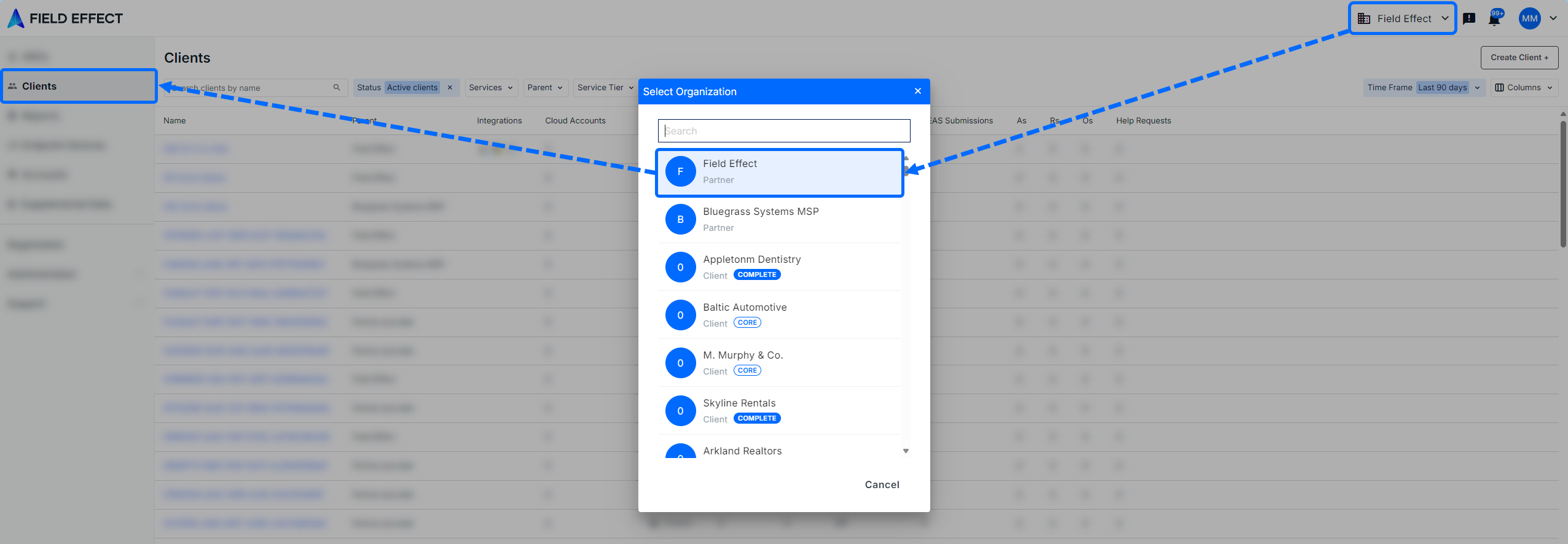
Task: Remove the Active clients status filter
Action: pyautogui.click(x=450, y=88)
